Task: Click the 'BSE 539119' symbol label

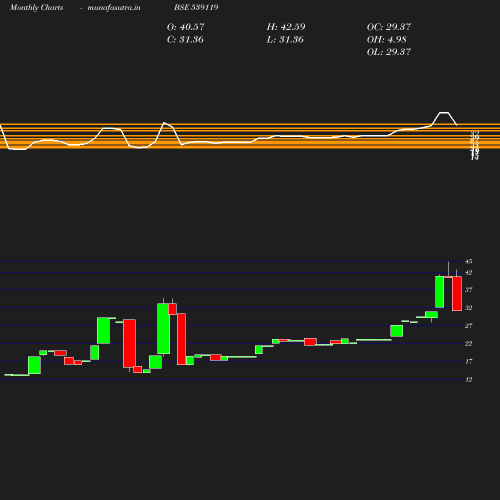Action: pos(196,7)
